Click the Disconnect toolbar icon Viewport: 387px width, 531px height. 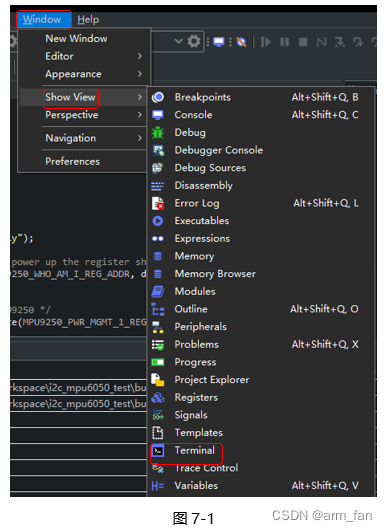[321, 42]
